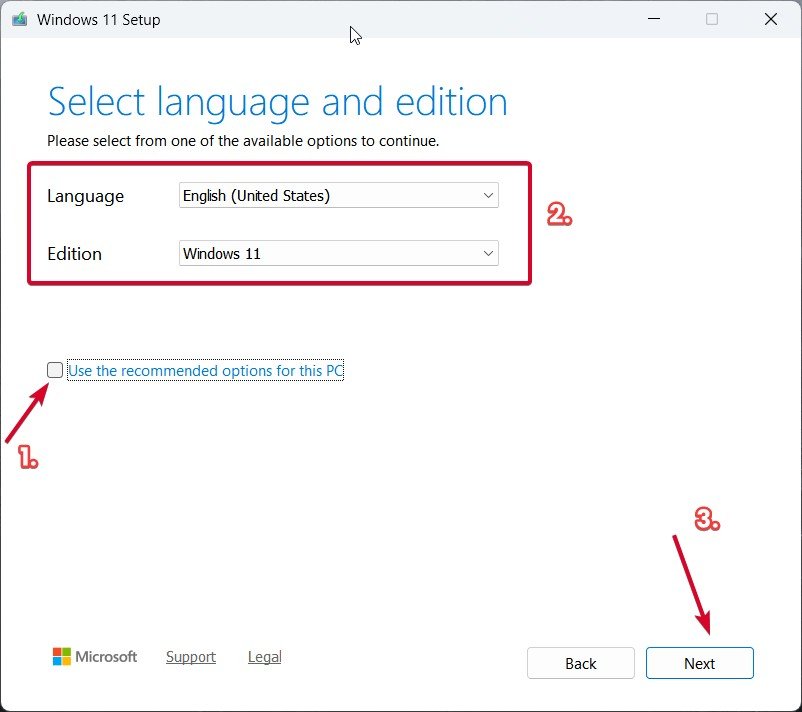Screen dimensions: 802x712
Task: Click the Windows 11 Setup title bar text
Action: pos(97,18)
